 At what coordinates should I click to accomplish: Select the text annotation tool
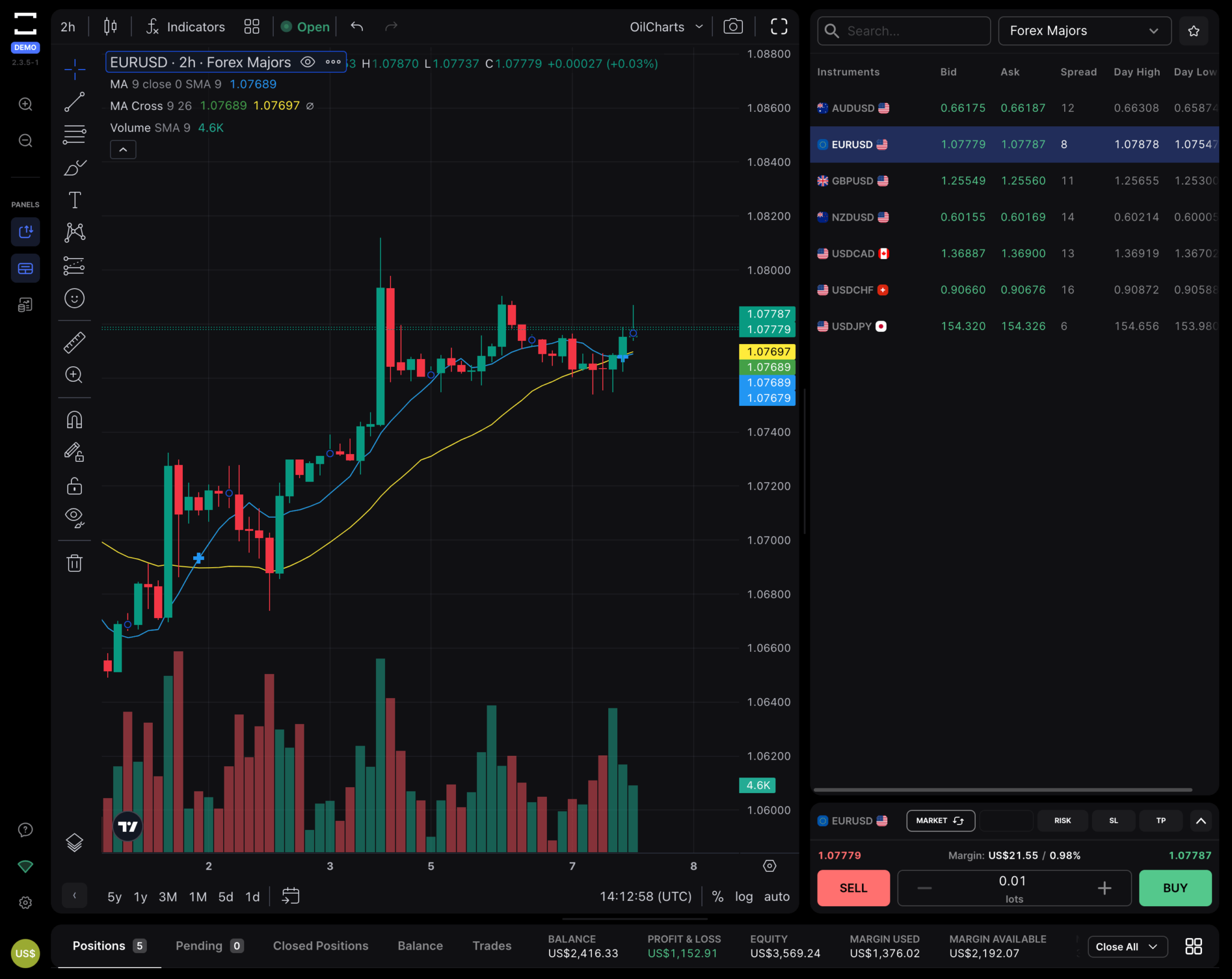[x=74, y=200]
